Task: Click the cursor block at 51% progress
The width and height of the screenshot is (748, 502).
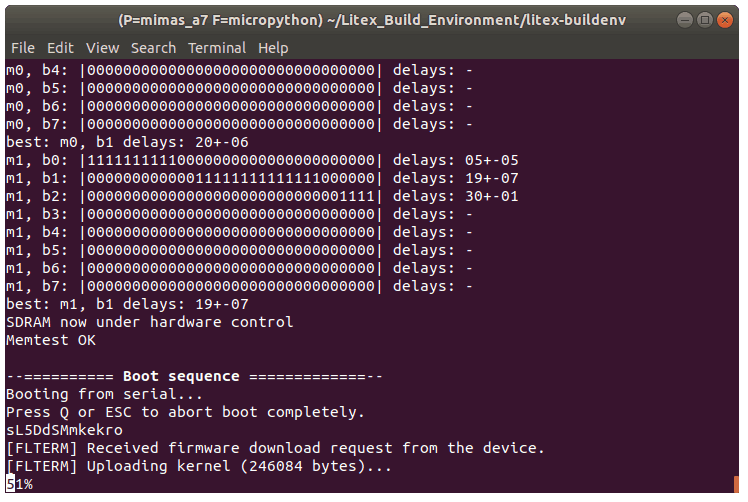Action: pos(10,484)
